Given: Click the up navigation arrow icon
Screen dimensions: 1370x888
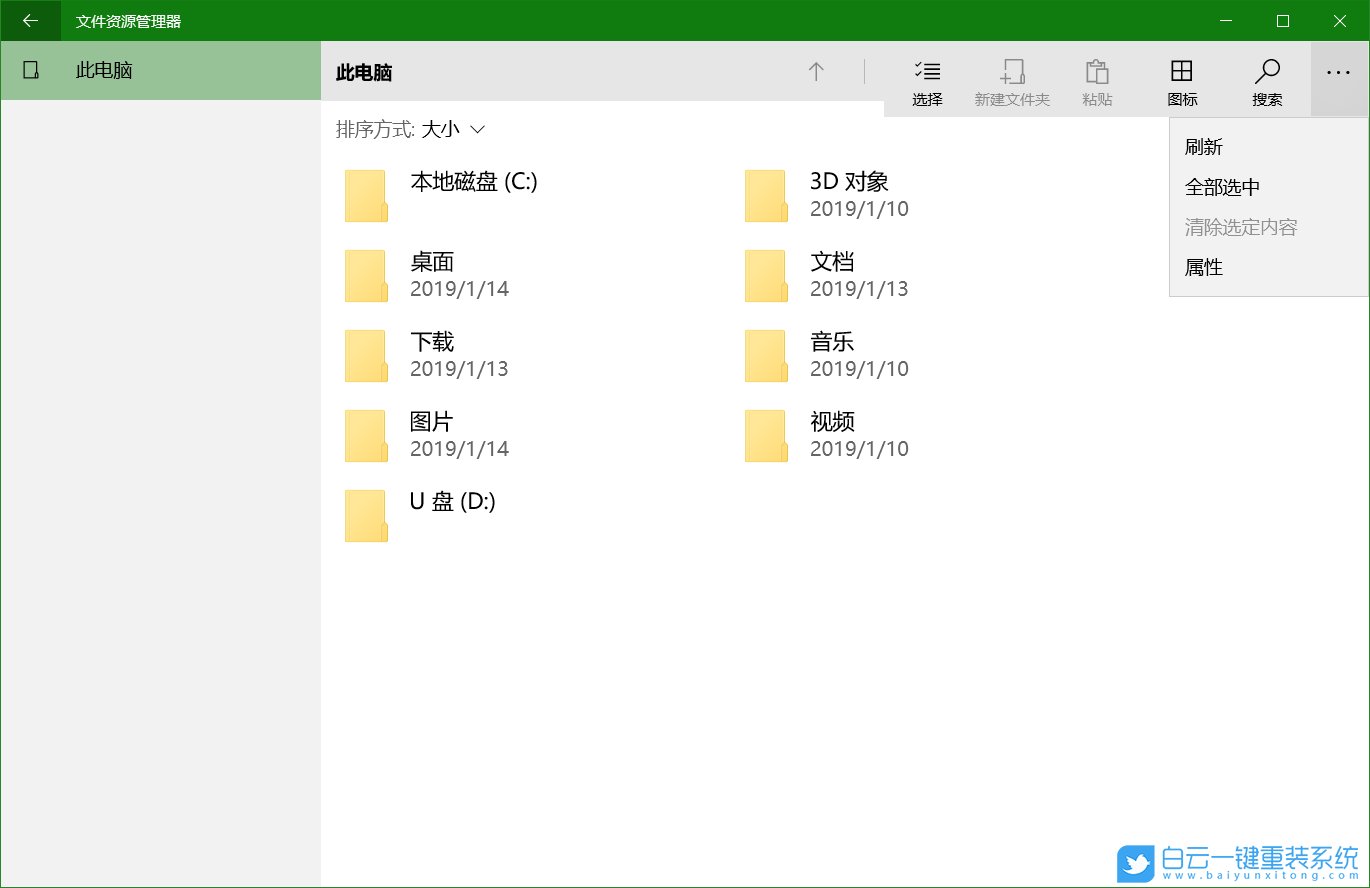Looking at the screenshot, I should (x=816, y=71).
